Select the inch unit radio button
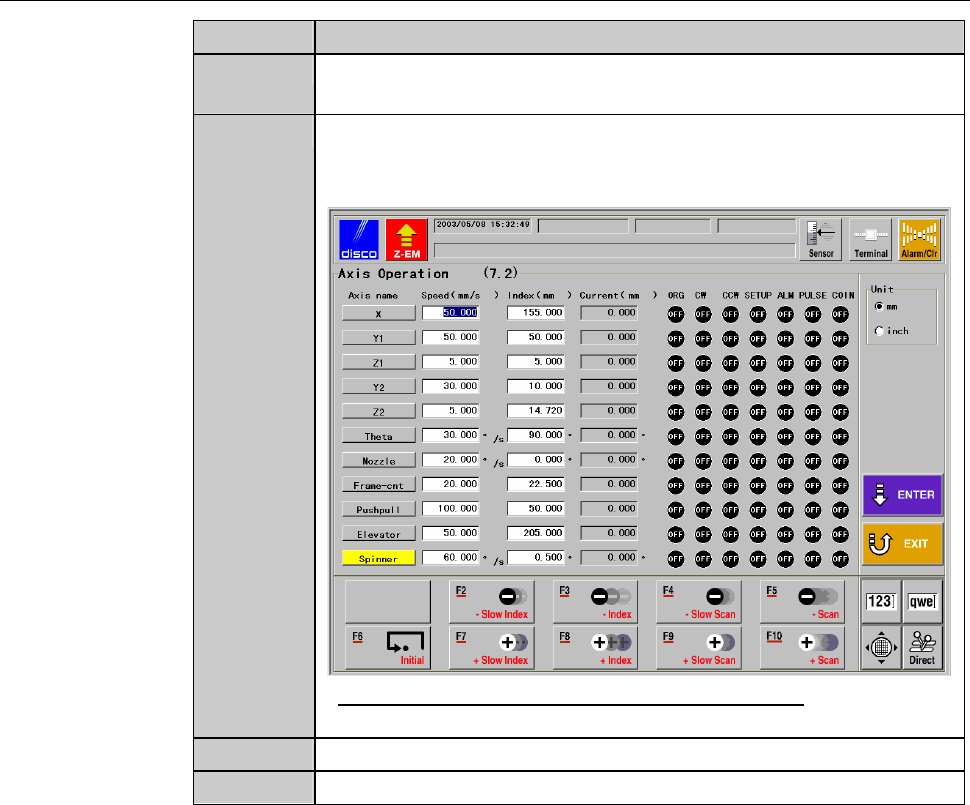This screenshot has width=970, height=805. click(x=879, y=331)
